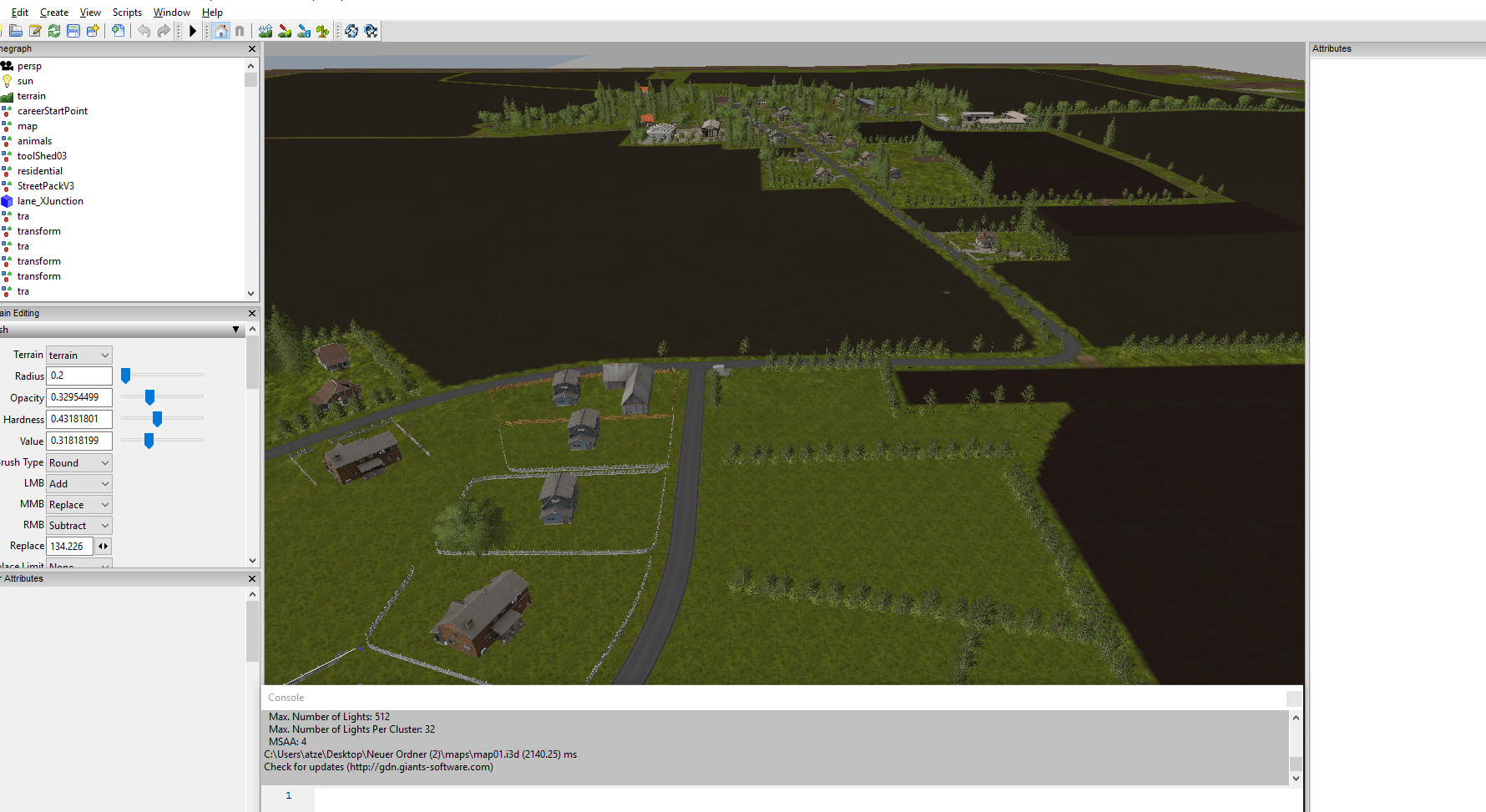Click the sun lightbulb icon
The image size is (1486, 812).
click(7, 81)
